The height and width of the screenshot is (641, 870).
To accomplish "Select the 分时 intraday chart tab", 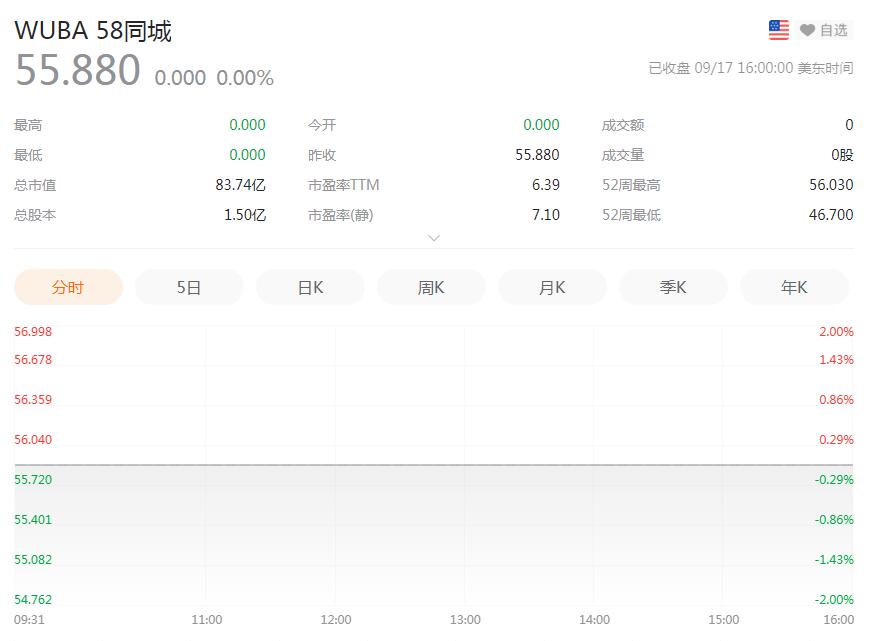I will coord(68,287).
